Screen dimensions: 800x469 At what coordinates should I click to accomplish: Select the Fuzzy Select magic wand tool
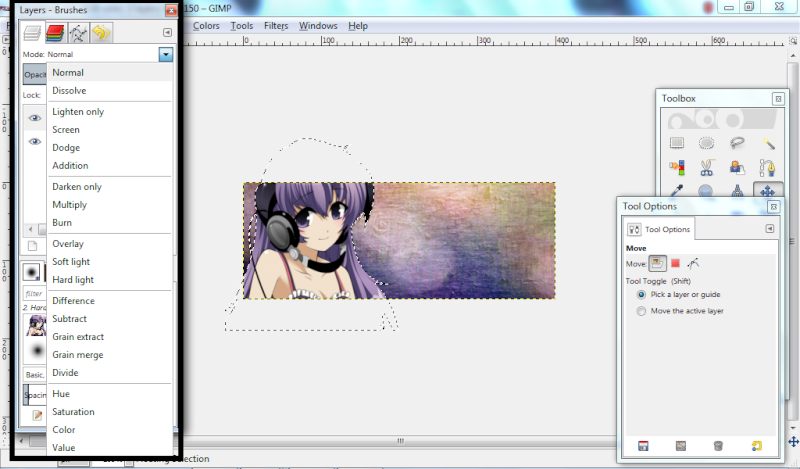tap(768, 143)
